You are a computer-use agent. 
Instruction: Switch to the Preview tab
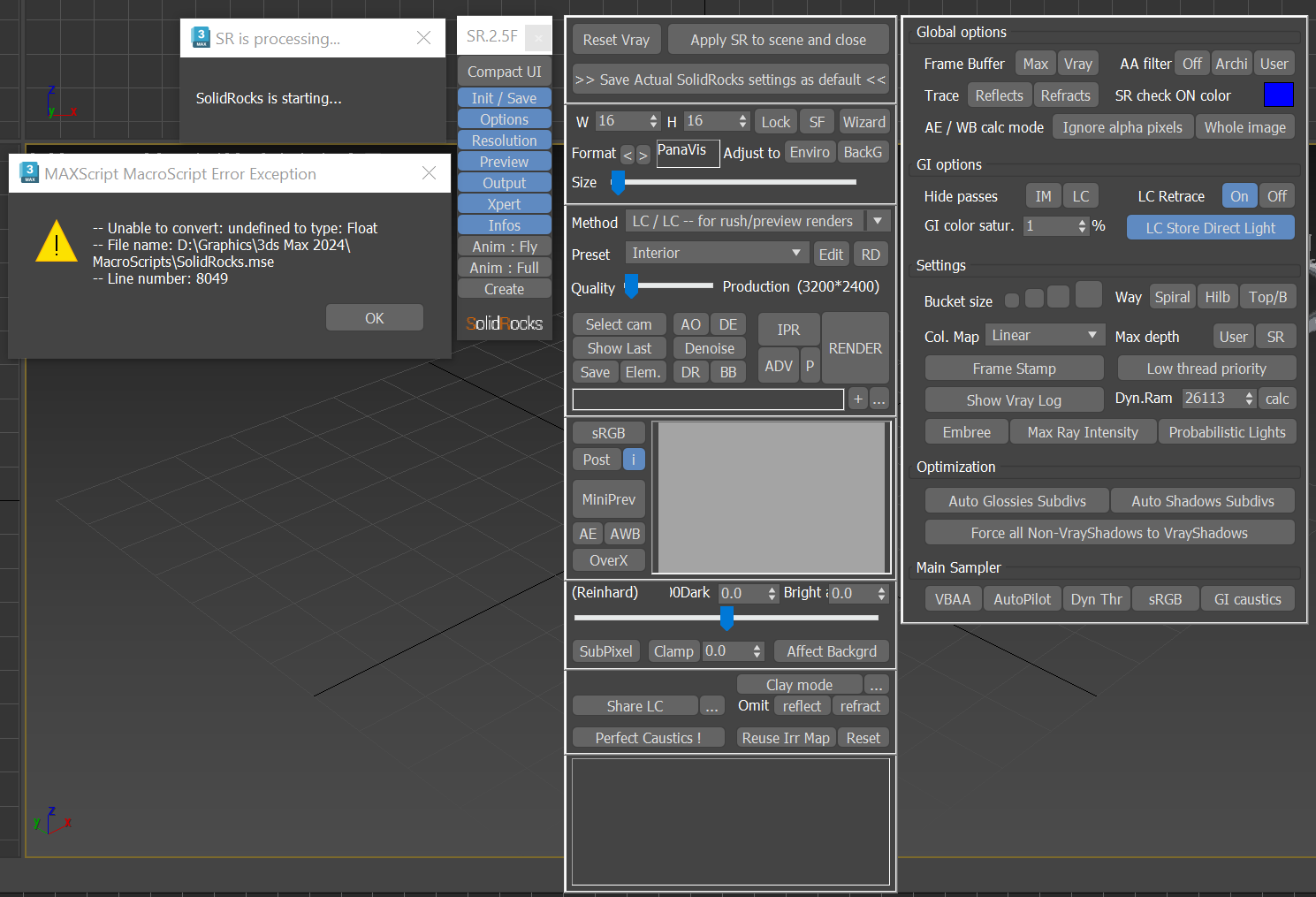(504, 162)
